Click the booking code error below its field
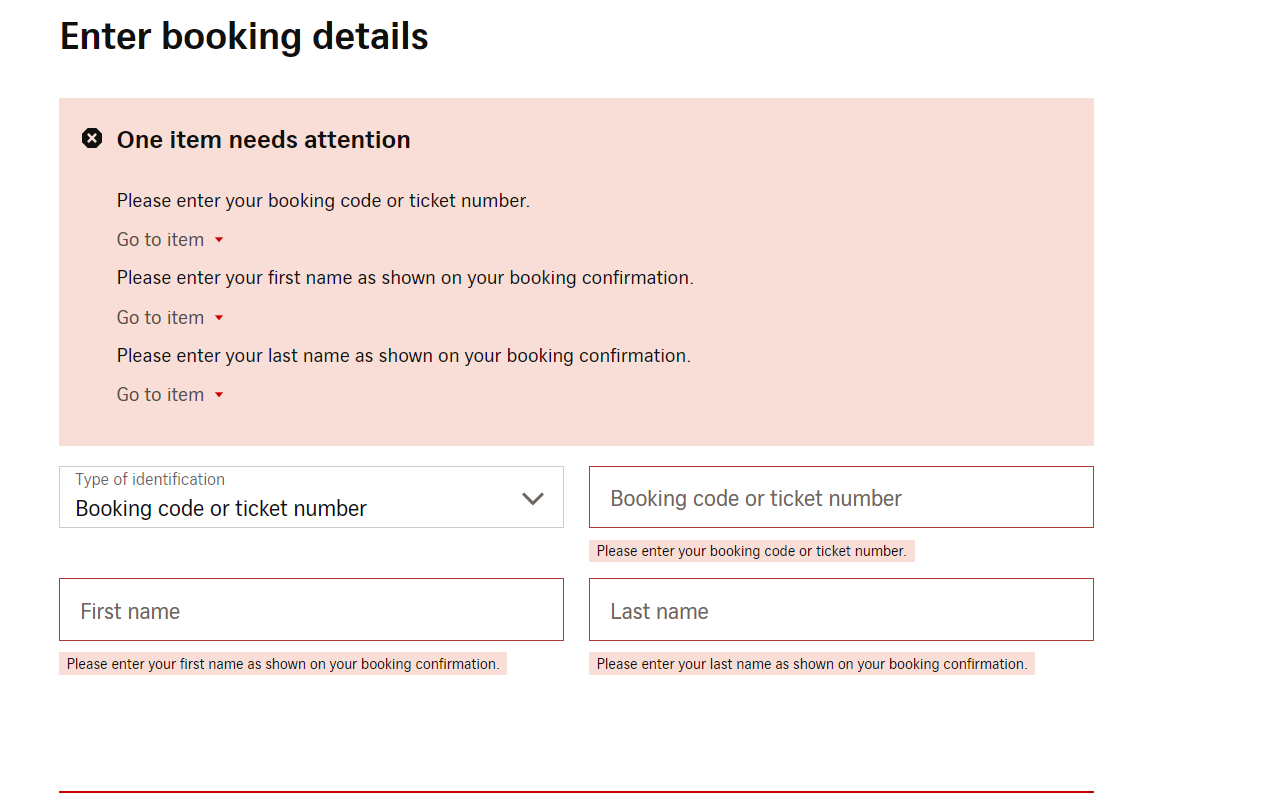 point(751,551)
